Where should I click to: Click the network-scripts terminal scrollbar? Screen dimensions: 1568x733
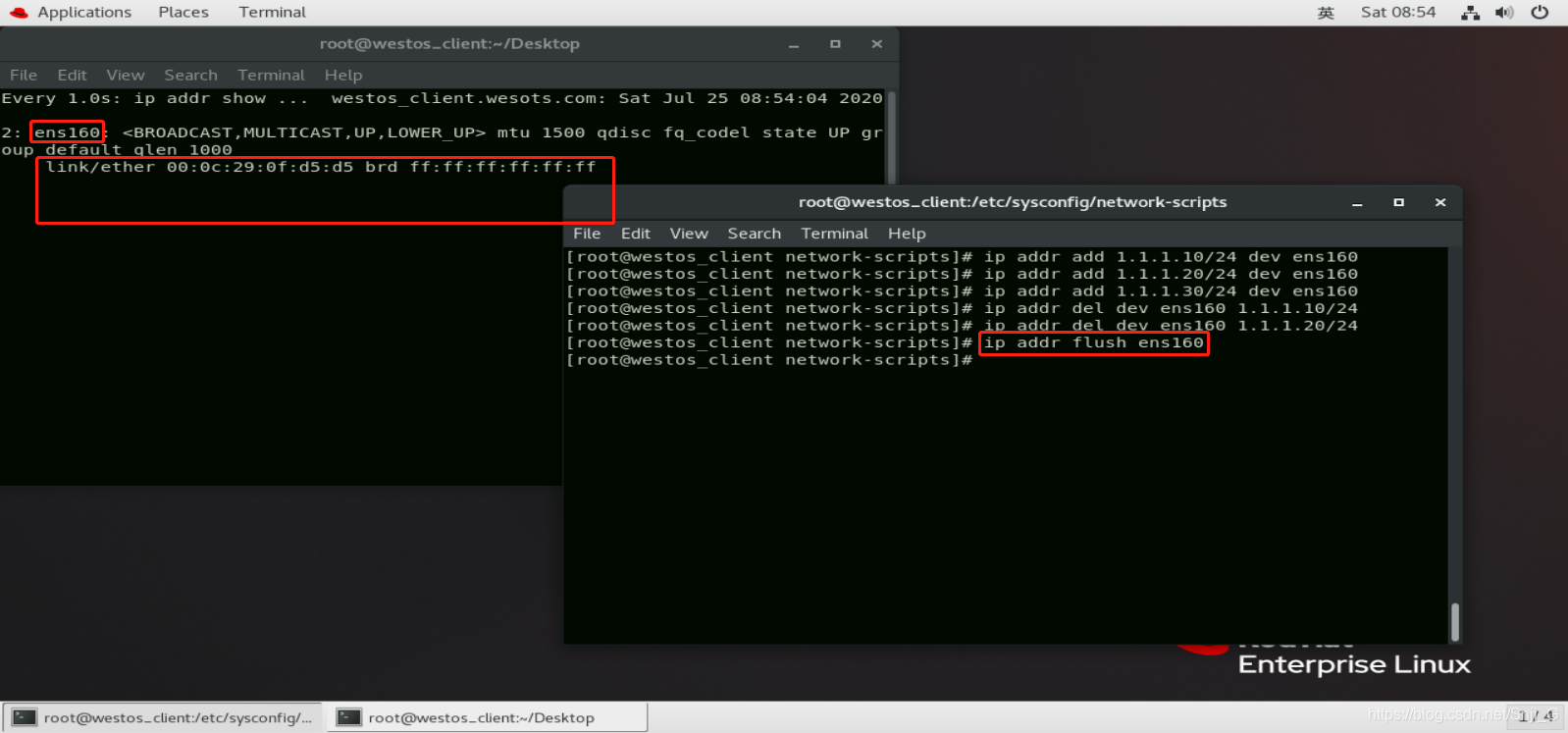1454,622
